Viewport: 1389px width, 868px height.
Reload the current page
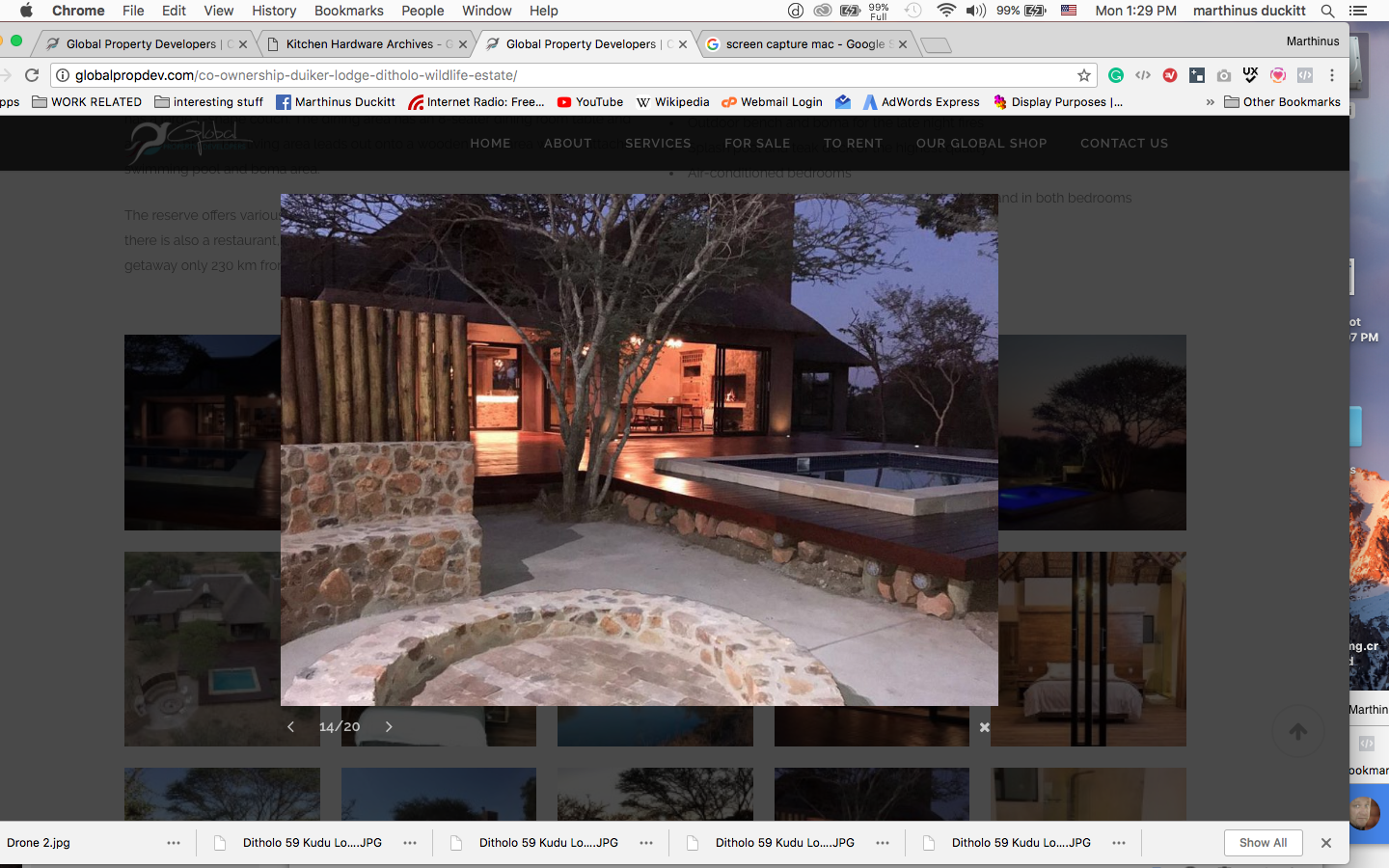32,75
